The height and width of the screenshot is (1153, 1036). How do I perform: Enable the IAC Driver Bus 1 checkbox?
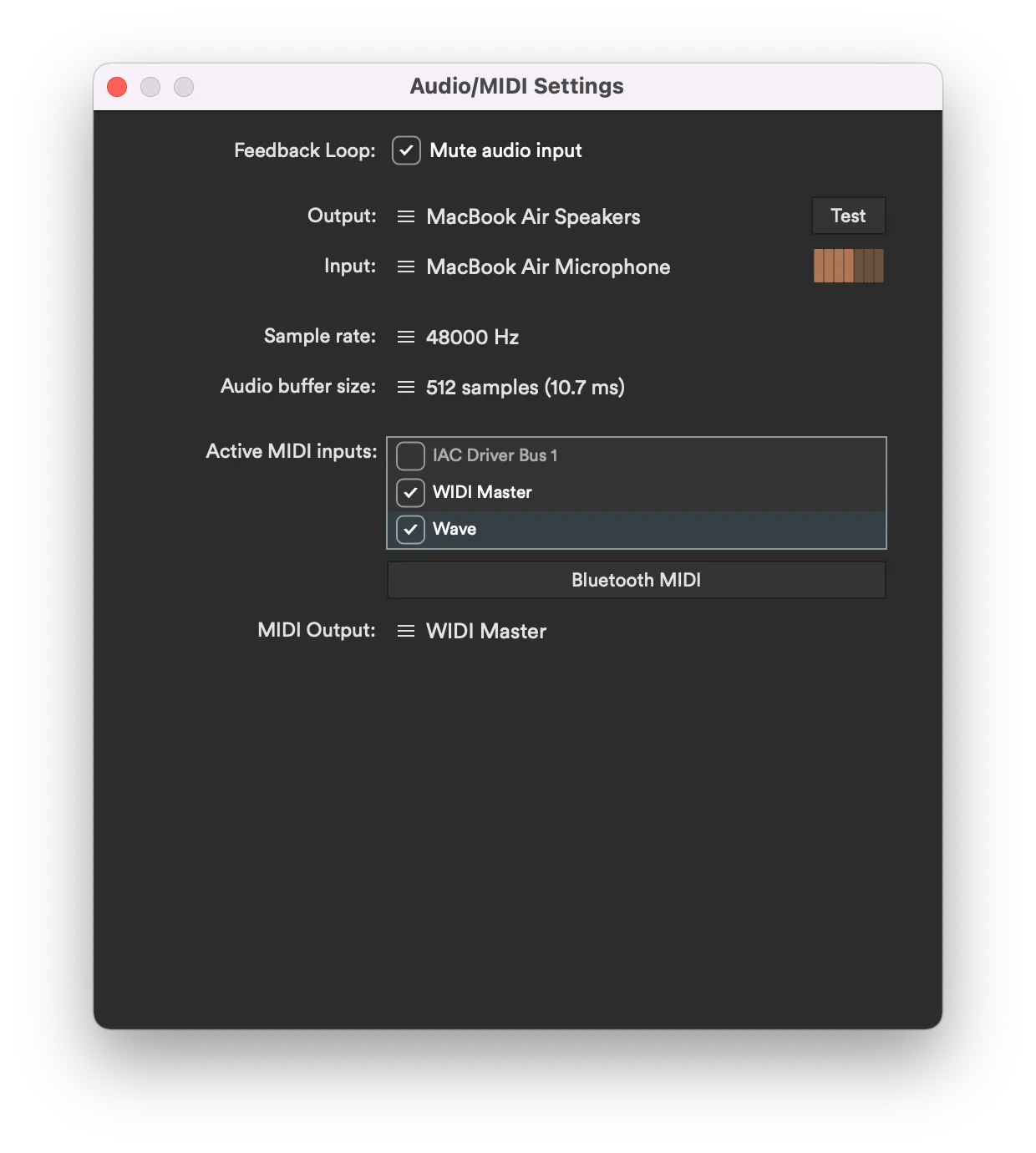pos(410,455)
